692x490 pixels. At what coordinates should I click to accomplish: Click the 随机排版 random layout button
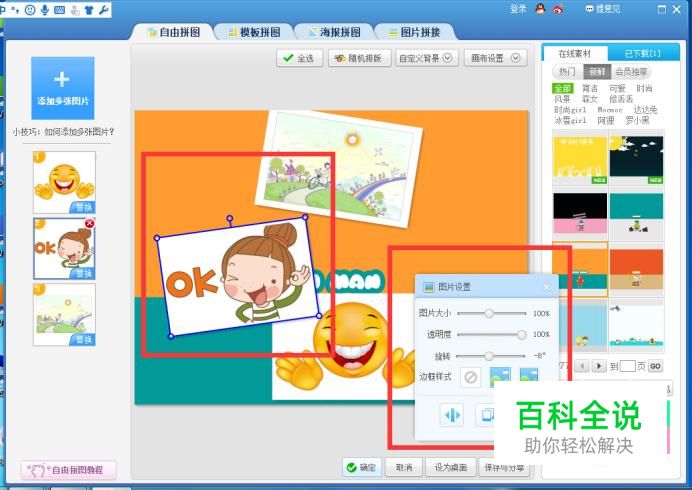(x=360, y=58)
